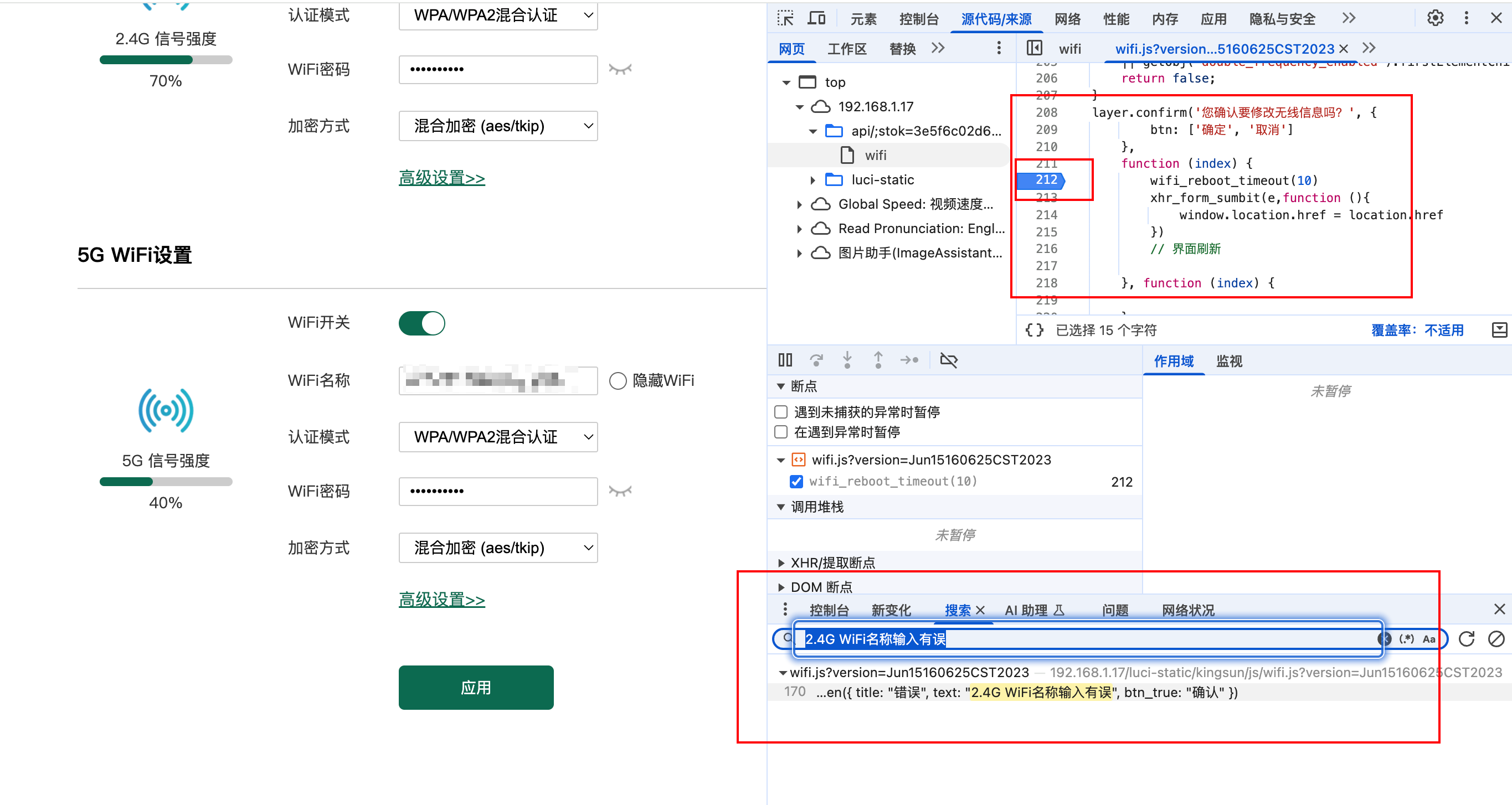Click the inspect element picker icon
Image resolution: width=1512 pixels, height=805 pixels.
click(x=785, y=19)
